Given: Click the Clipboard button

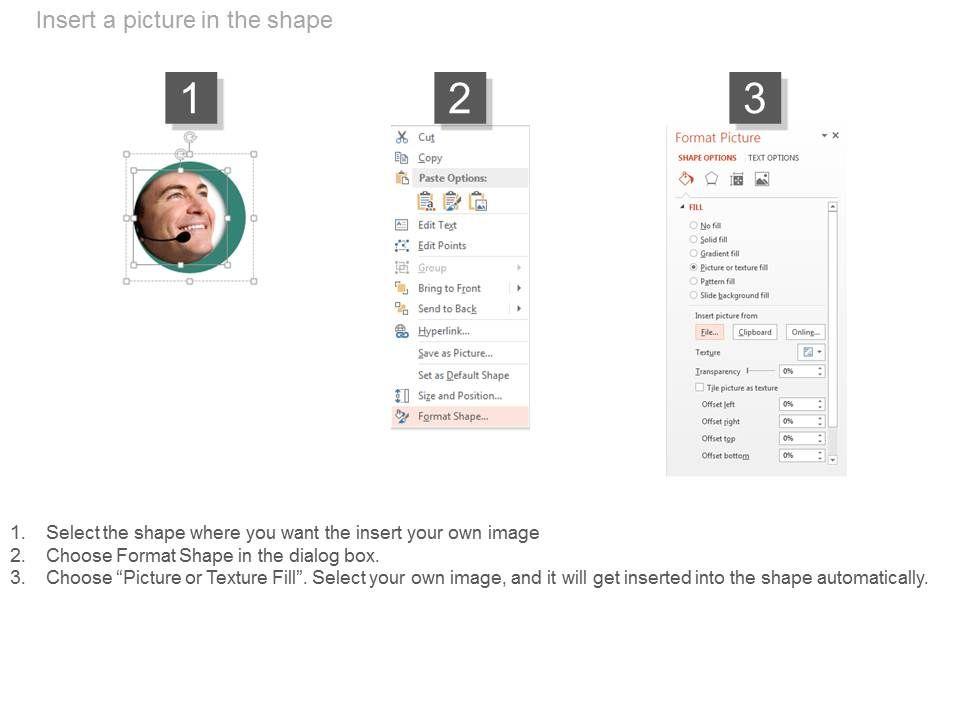Looking at the screenshot, I should [755, 332].
